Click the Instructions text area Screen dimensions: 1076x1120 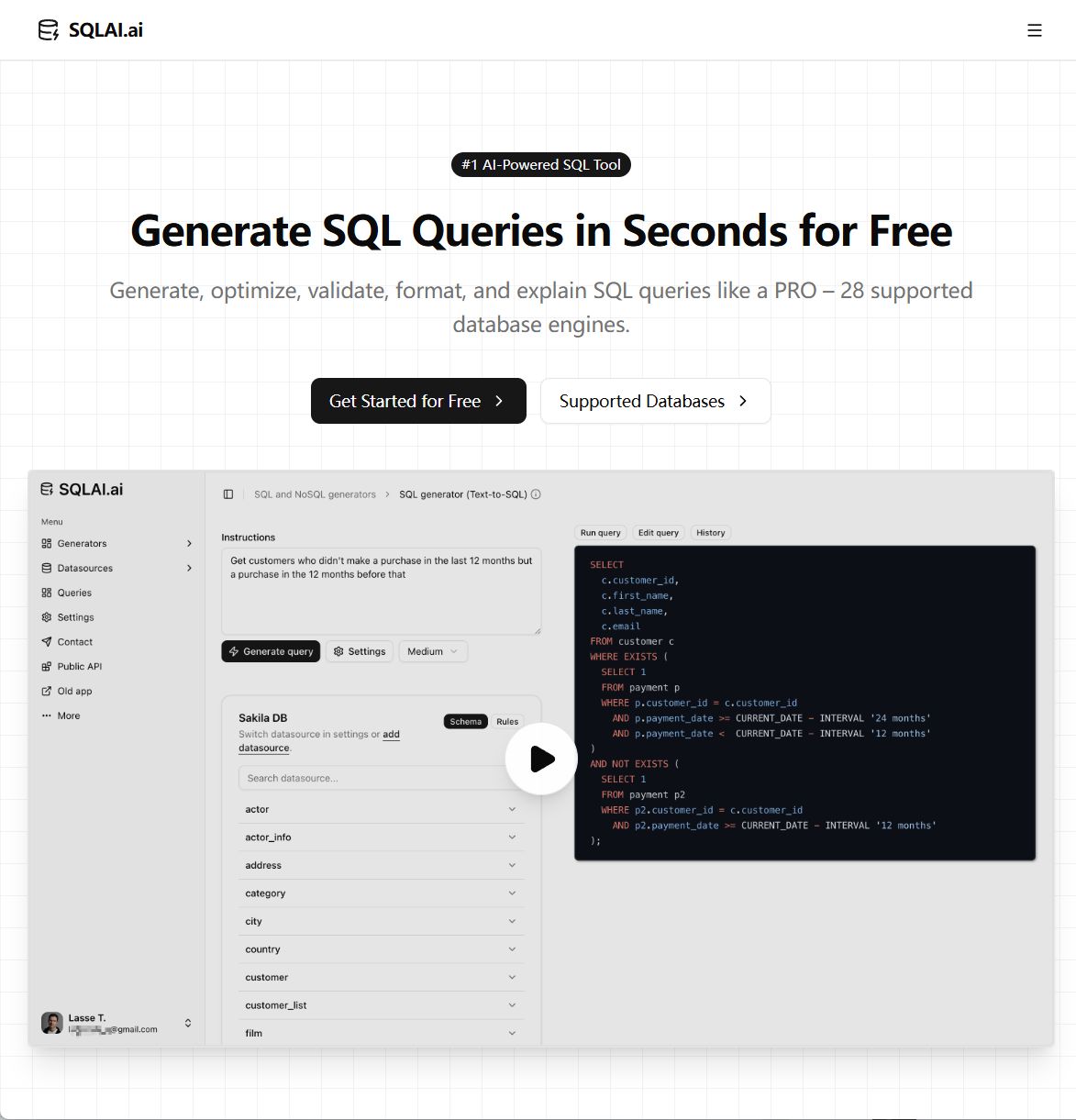(x=381, y=592)
